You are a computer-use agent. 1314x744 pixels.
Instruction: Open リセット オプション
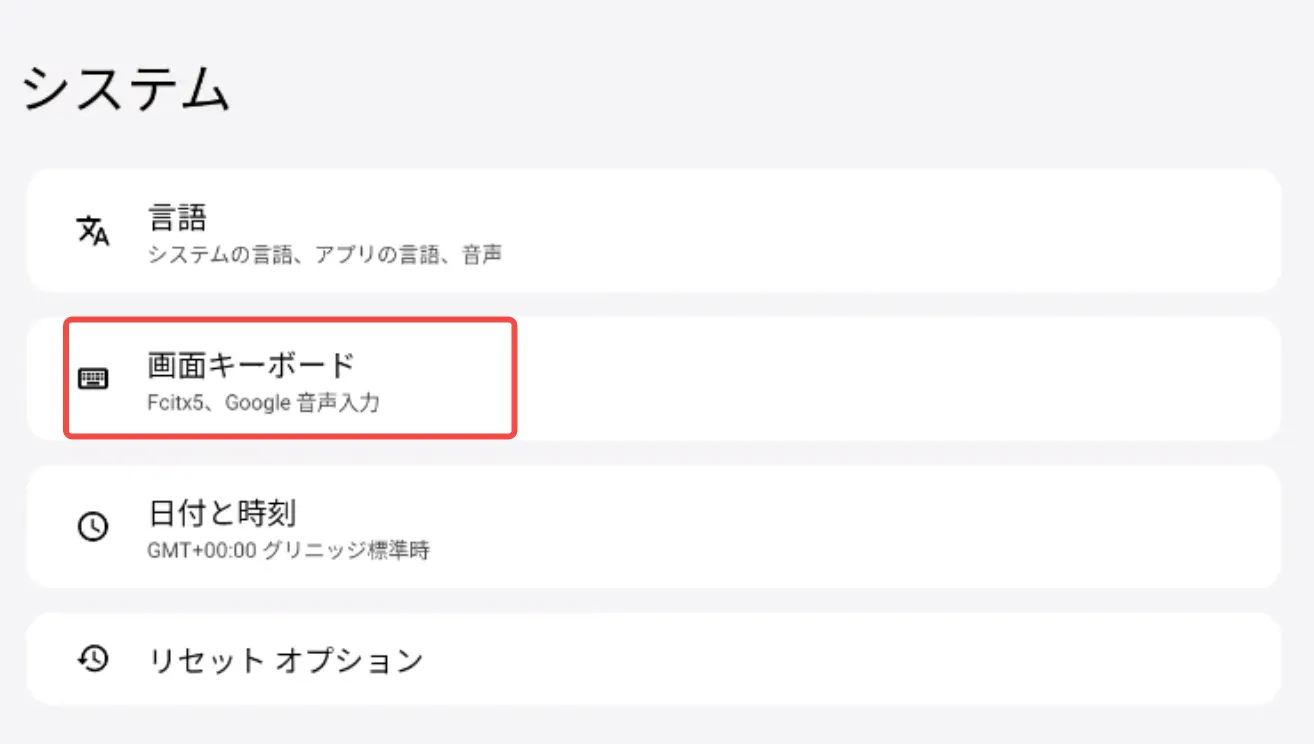tap(285, 660)
